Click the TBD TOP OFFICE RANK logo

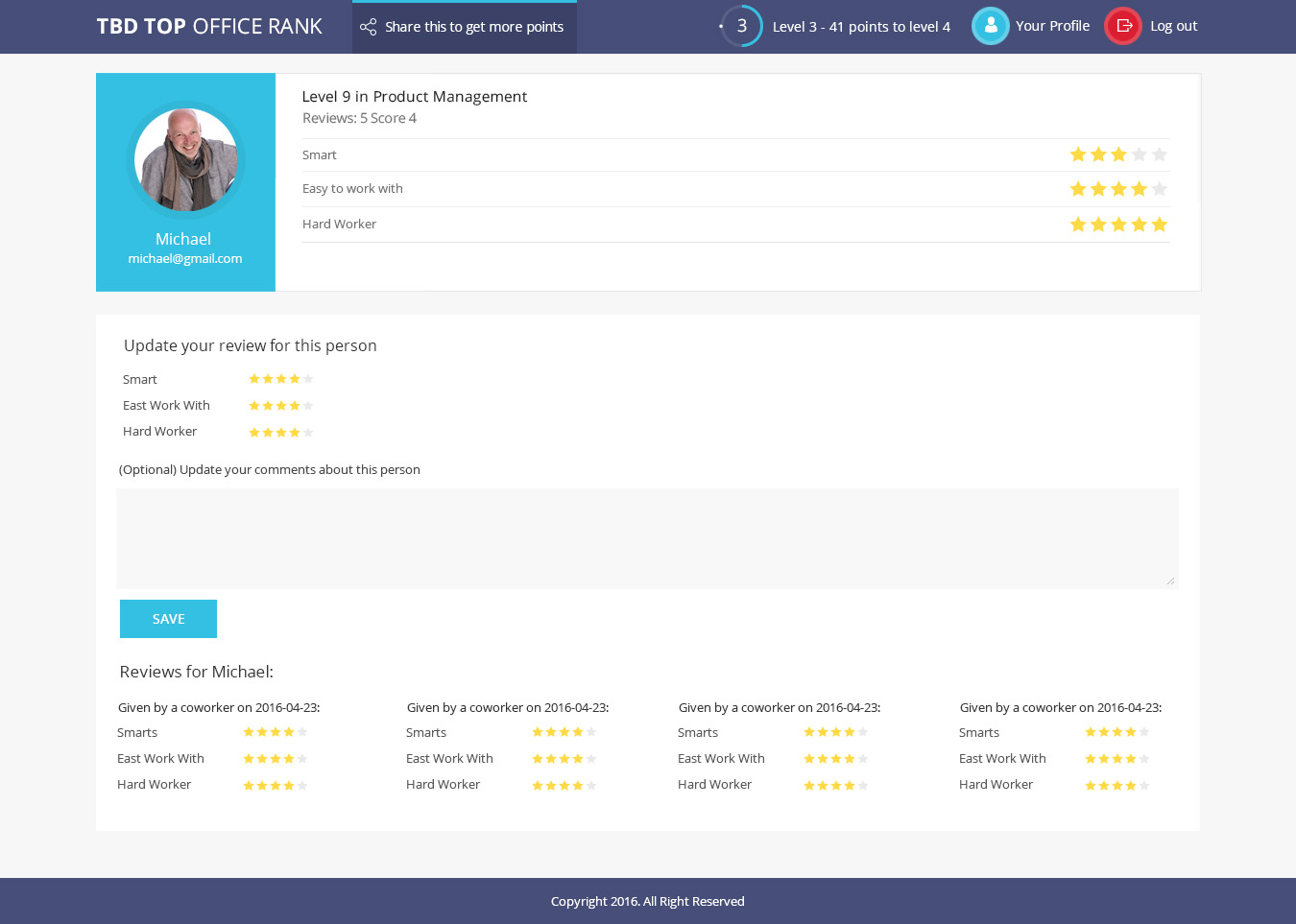(207, 26)
